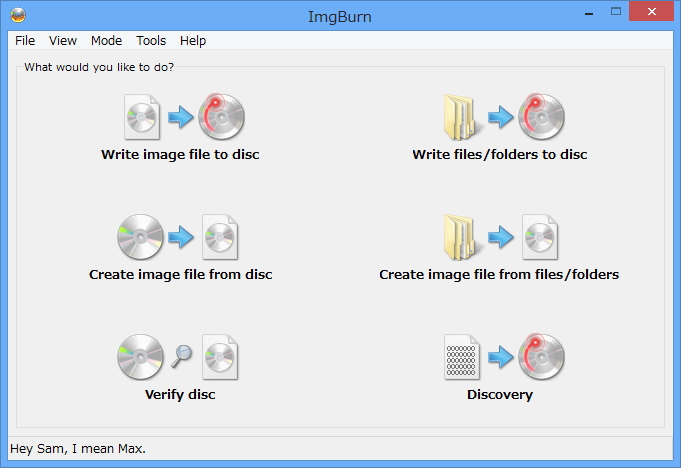Open the View menu
This screenshot has height=468, width=681.
(63, 40)
